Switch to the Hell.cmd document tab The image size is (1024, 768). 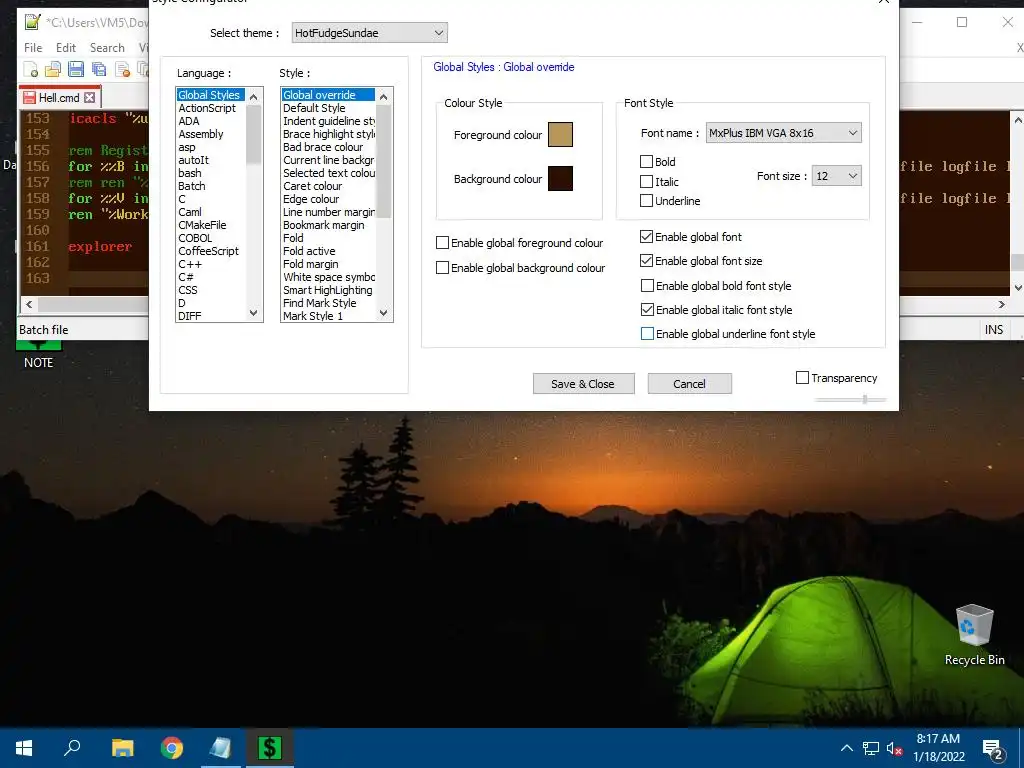[x=59, y=97]
